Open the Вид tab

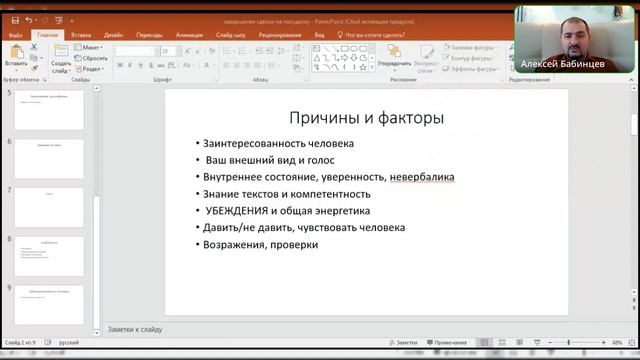320,35
